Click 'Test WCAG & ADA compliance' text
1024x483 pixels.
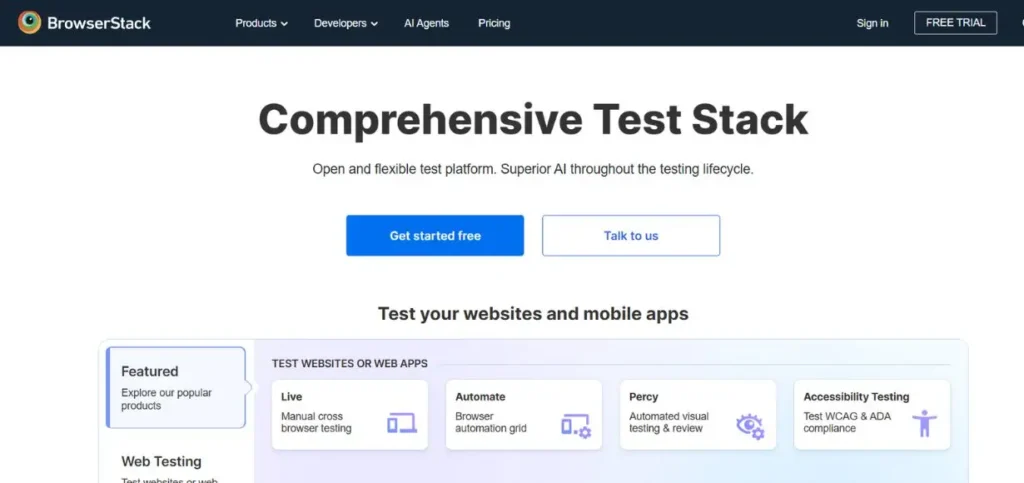pyautogui.click(x=847, y=422)
